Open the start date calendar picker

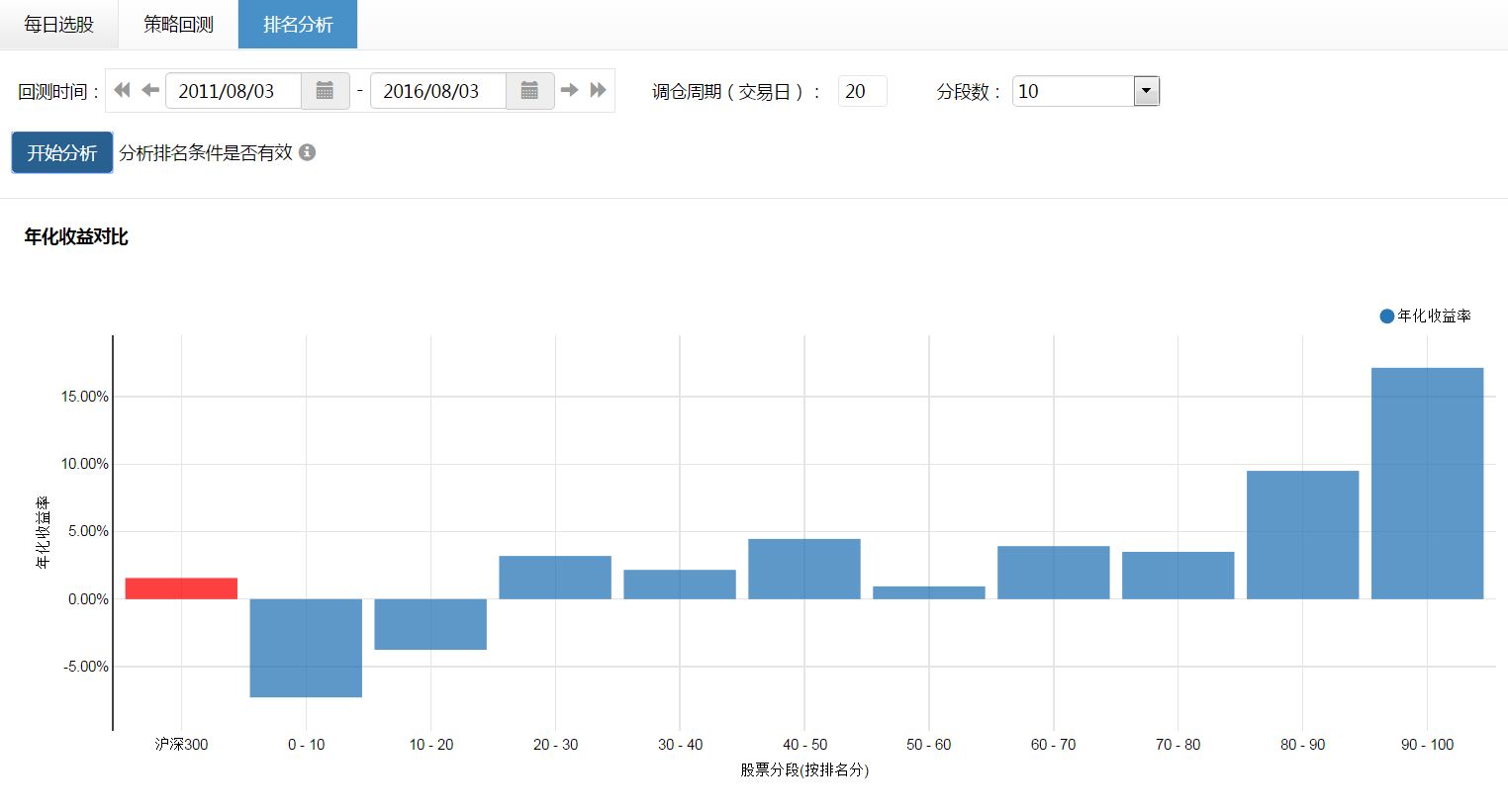pos(325,91)
